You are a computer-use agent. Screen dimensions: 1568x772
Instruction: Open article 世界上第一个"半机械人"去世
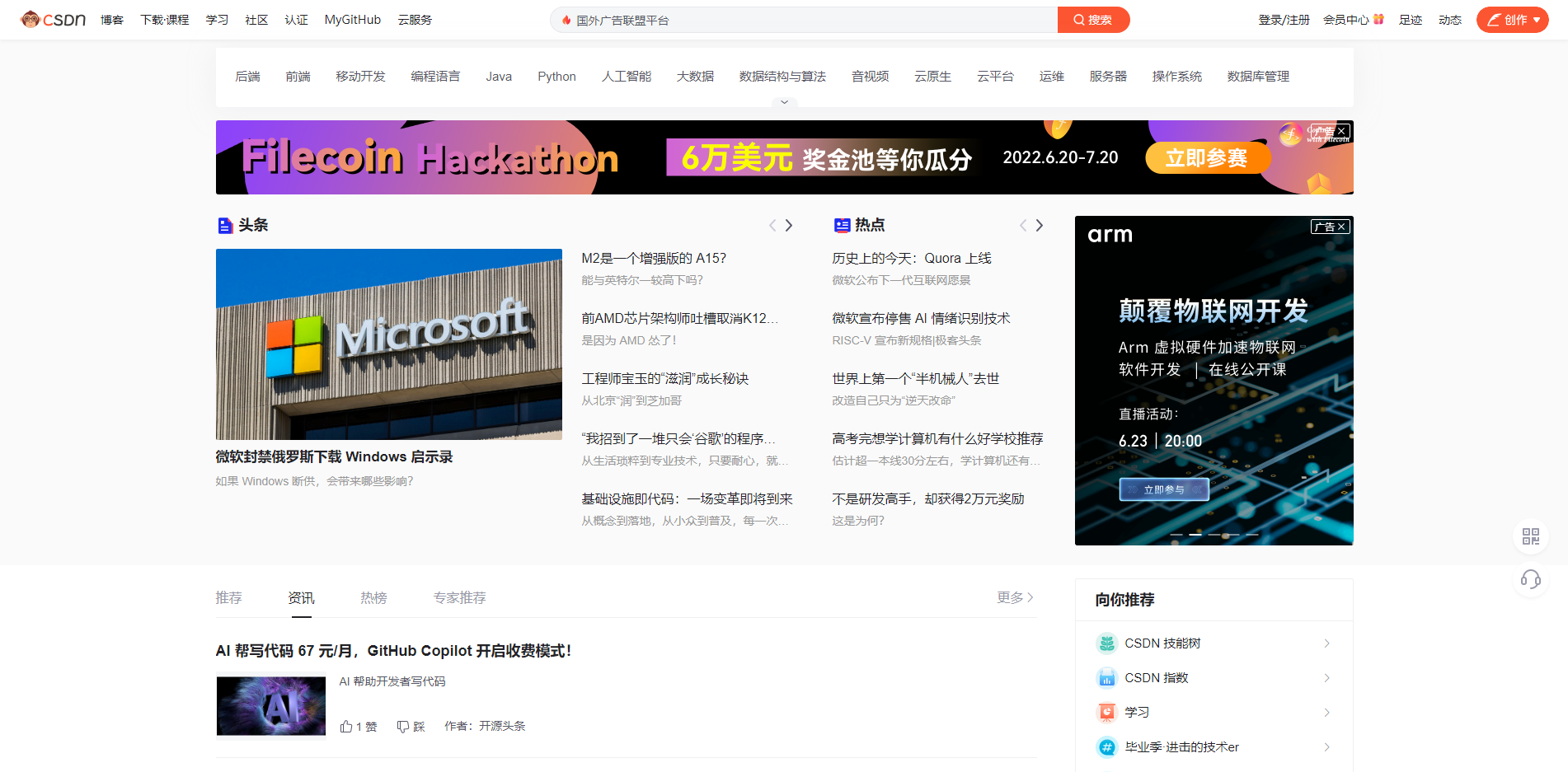pos(915,378)
